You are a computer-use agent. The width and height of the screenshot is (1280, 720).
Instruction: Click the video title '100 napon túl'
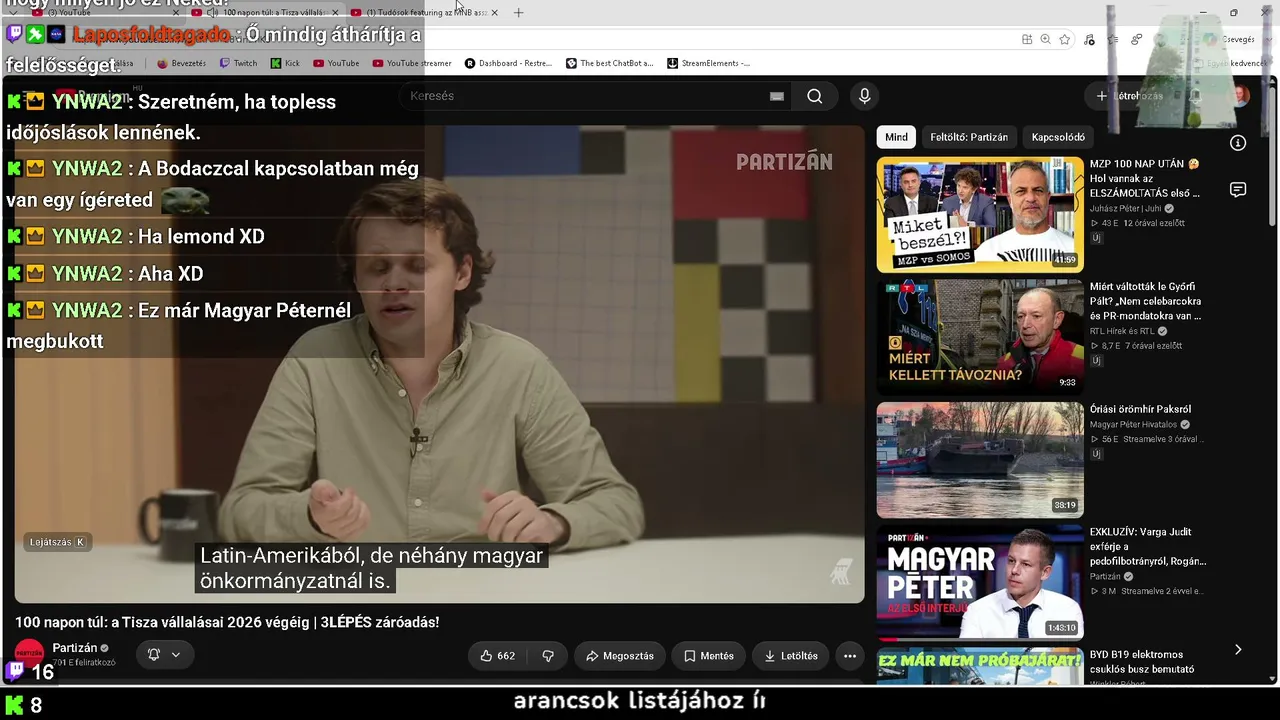click(227, 622)
